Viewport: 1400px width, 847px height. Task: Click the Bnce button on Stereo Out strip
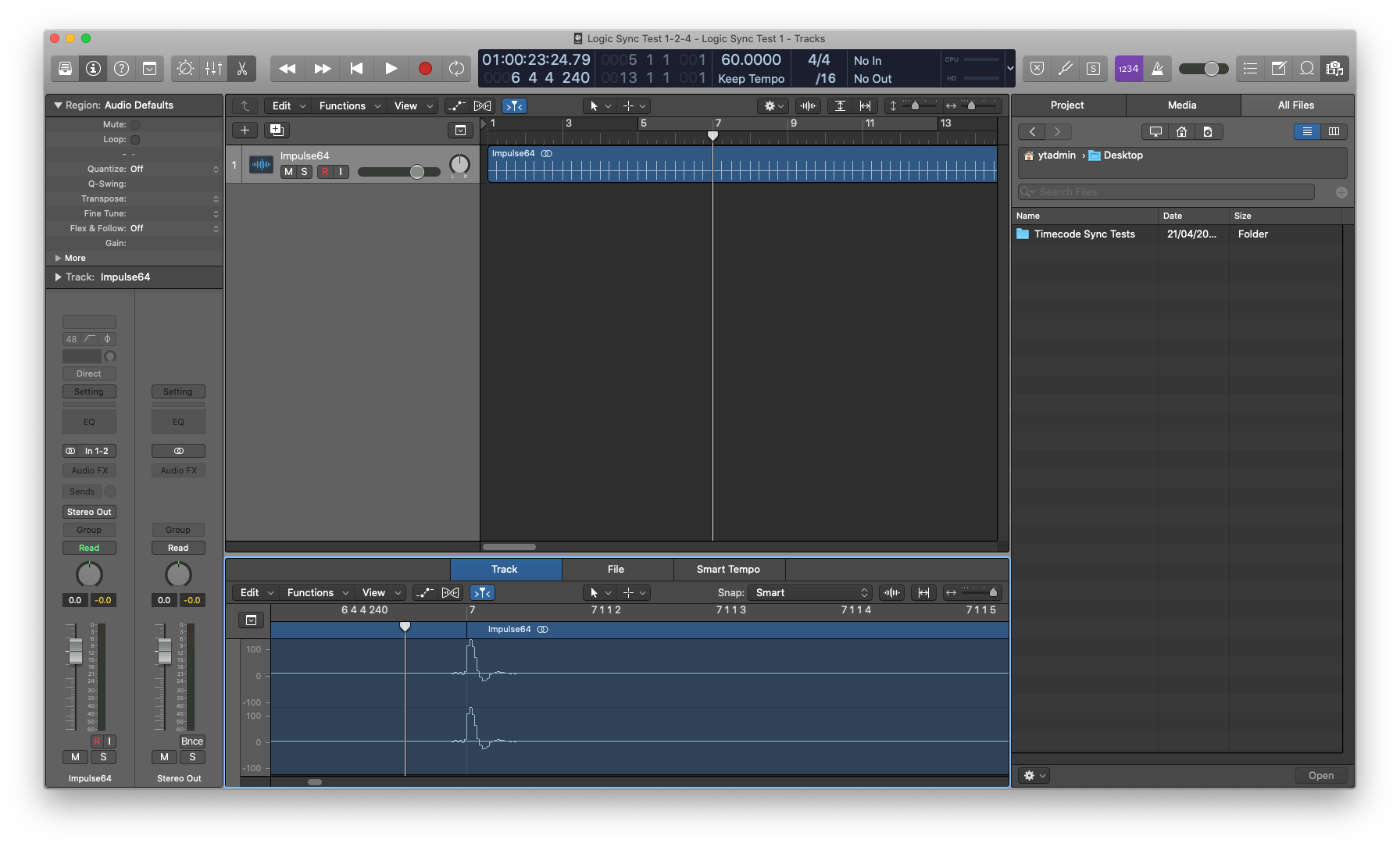coord(192,742)
